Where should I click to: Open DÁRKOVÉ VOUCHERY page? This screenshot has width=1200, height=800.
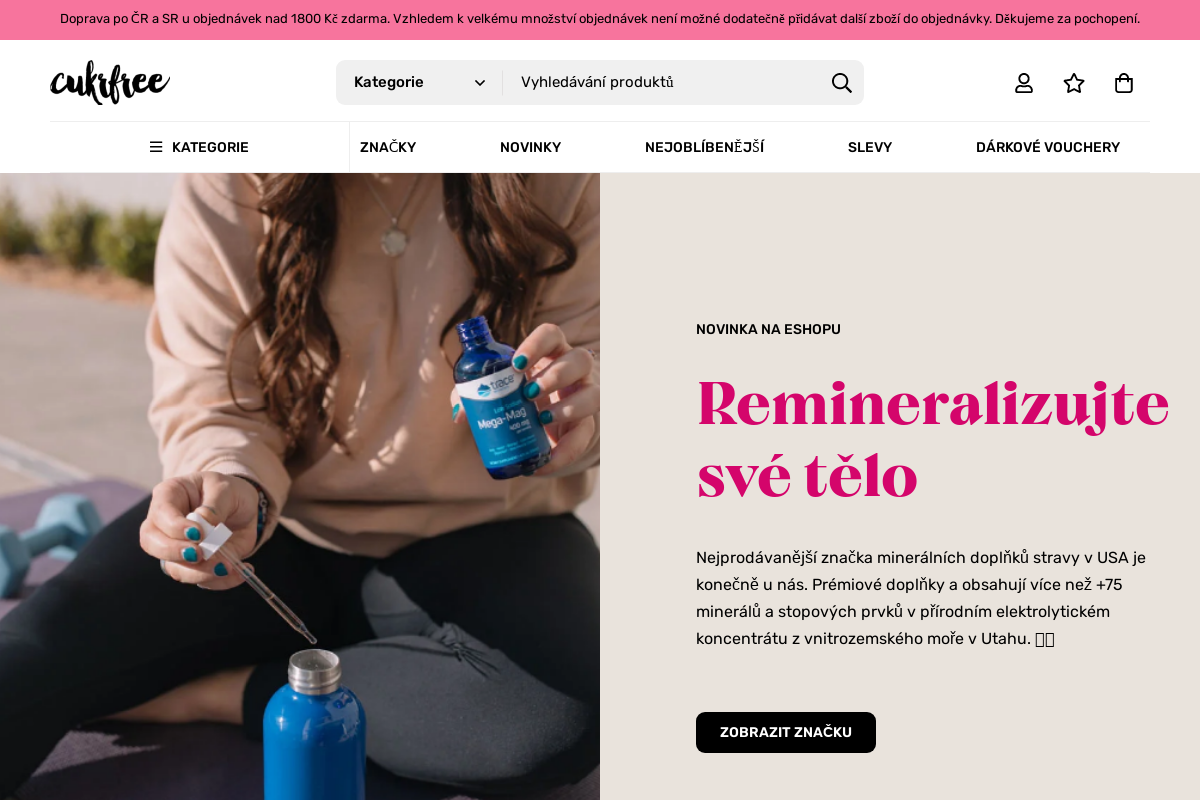pyautogui.click(x=1048, y=147)
